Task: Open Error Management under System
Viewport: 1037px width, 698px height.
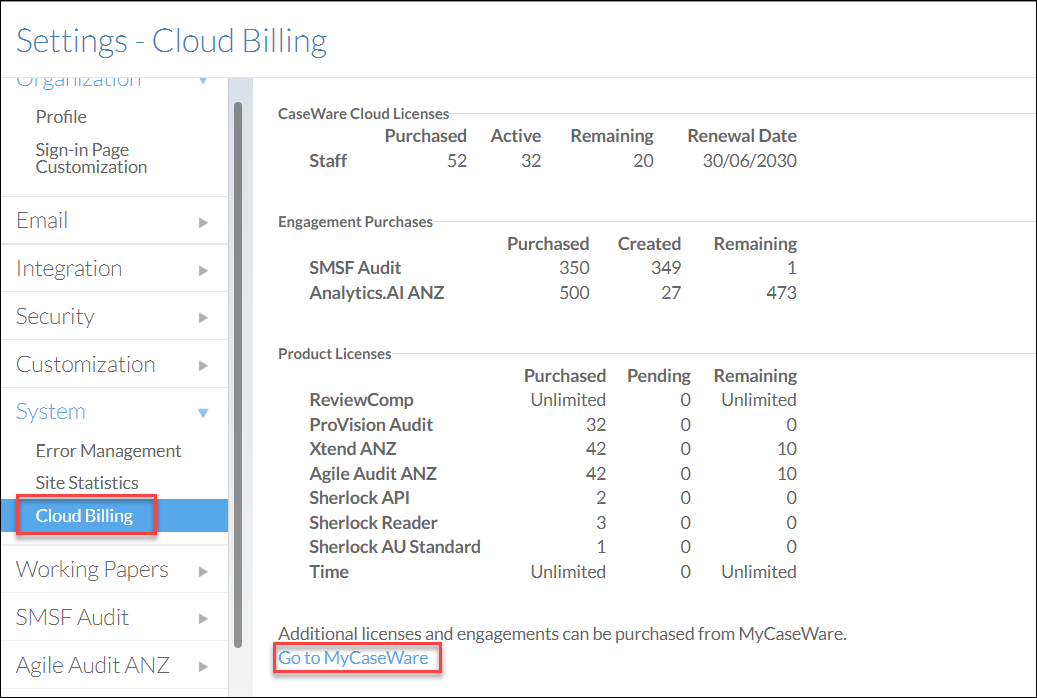Action: (108, 451)
